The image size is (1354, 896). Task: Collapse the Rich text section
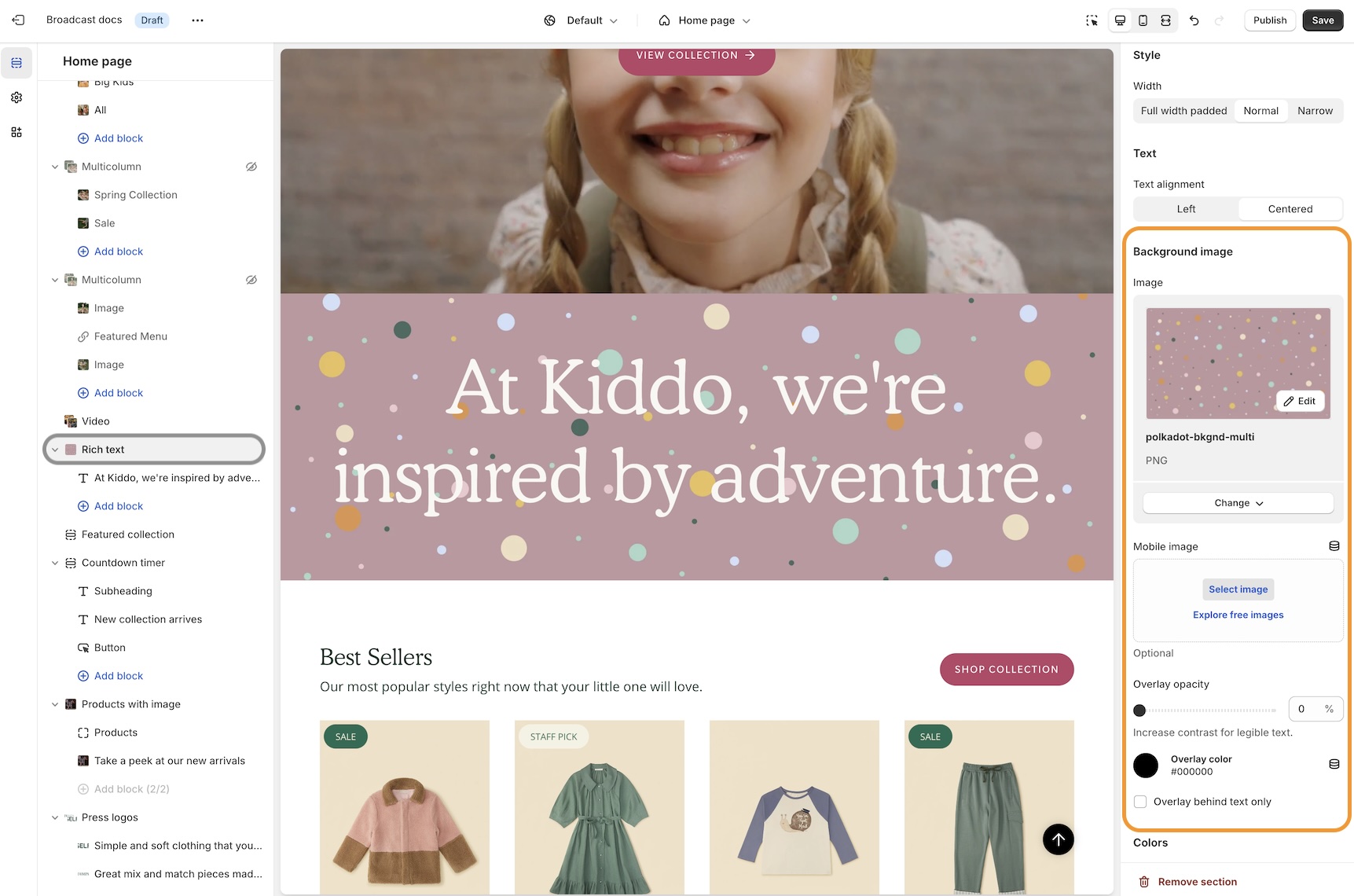[55, 450]
